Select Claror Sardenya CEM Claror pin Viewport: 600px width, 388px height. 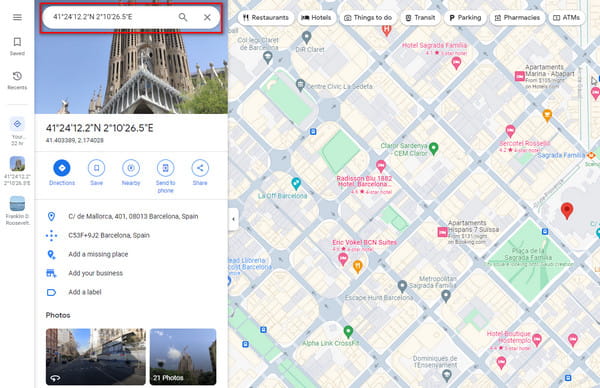click(x=434, y=148)
